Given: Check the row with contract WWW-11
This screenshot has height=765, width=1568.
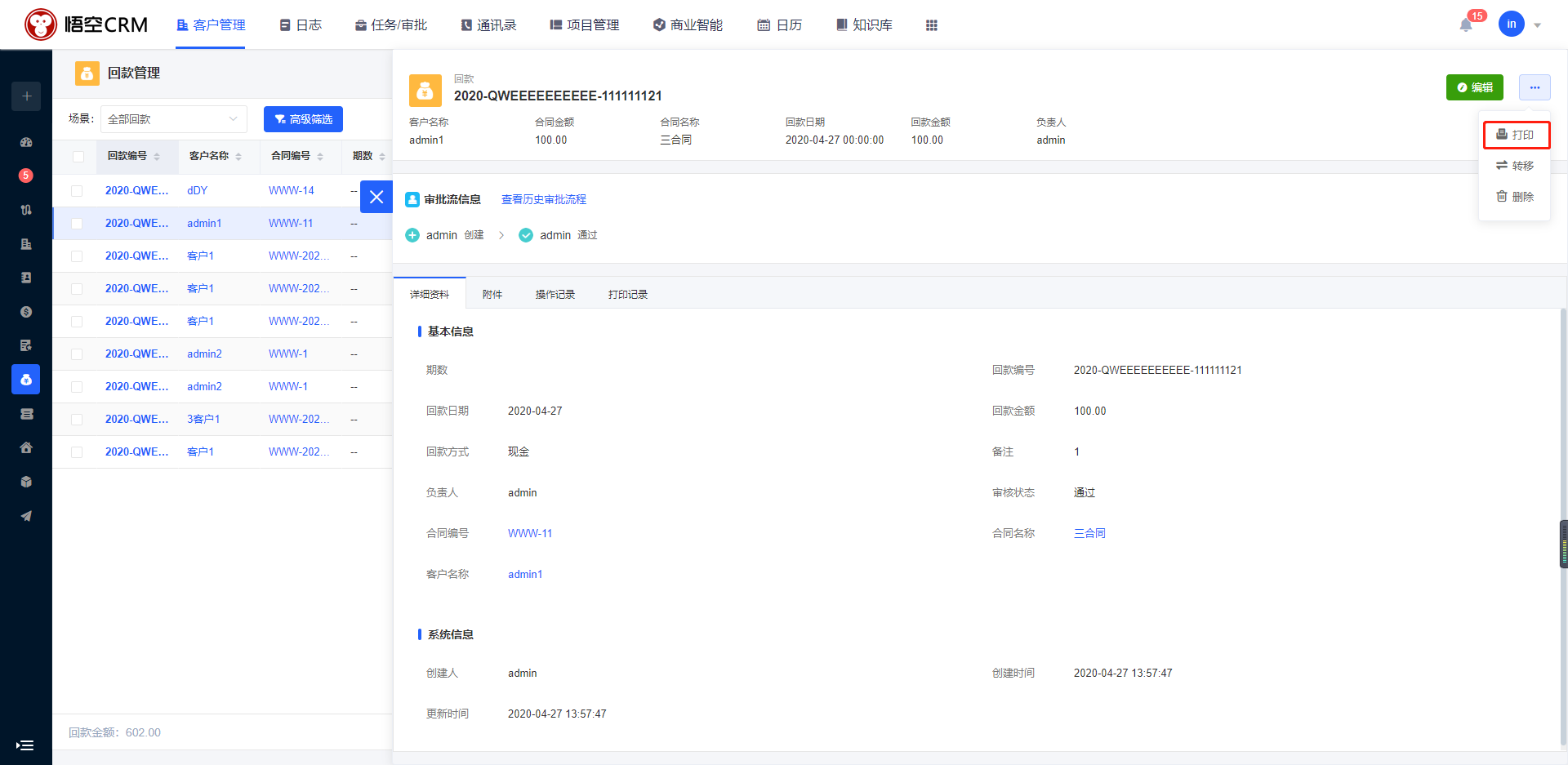Looking at the screenshot, I should point(77,224).
